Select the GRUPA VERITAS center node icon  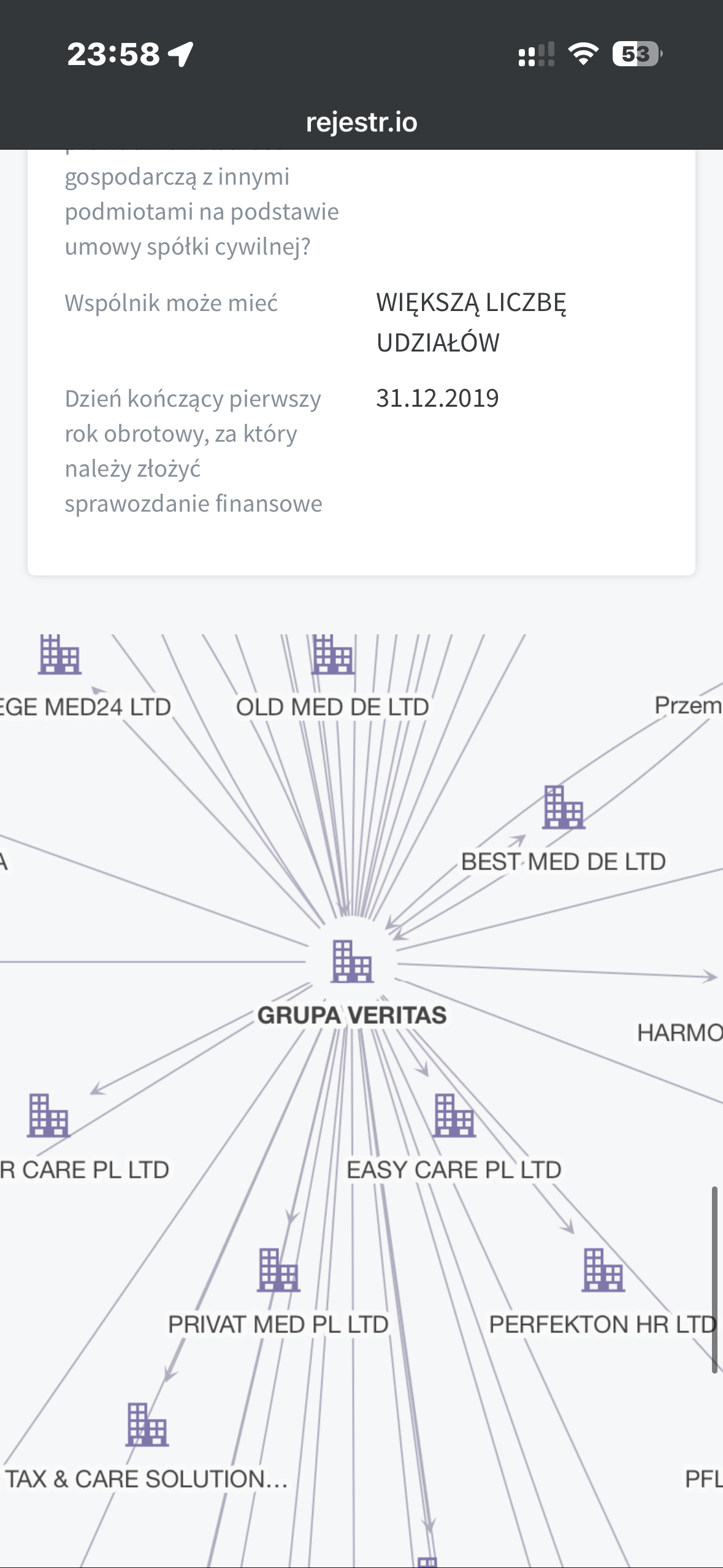tap(352, 961)
